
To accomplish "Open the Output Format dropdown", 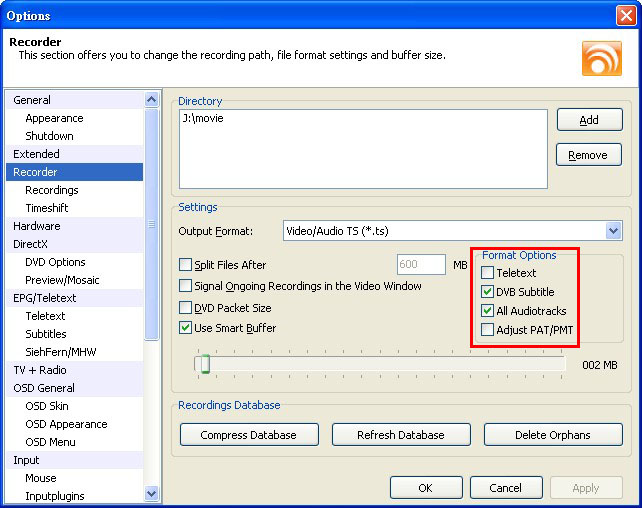I will click(613, 231).
